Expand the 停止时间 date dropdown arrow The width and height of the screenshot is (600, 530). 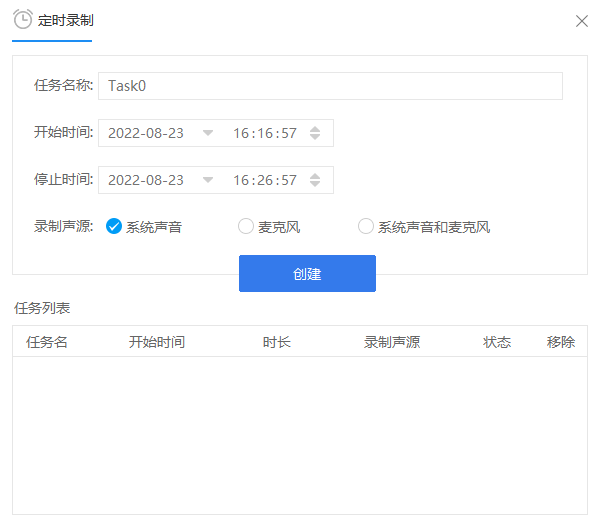click(x=208, y=180)
